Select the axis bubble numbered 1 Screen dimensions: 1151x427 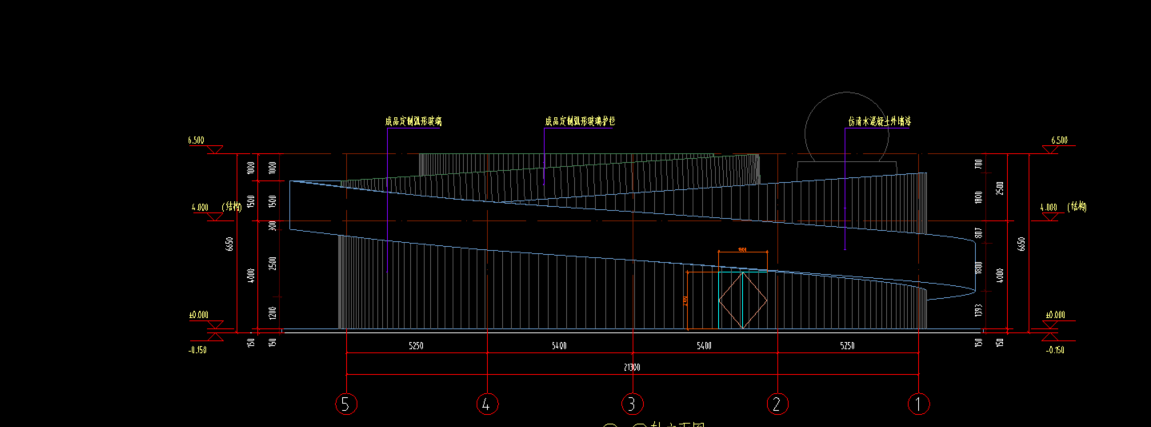coord(918,404)
